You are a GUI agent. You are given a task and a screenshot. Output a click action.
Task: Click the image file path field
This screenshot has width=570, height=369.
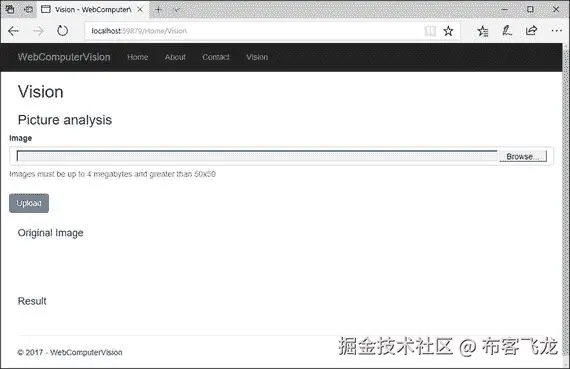coord(257,156)
